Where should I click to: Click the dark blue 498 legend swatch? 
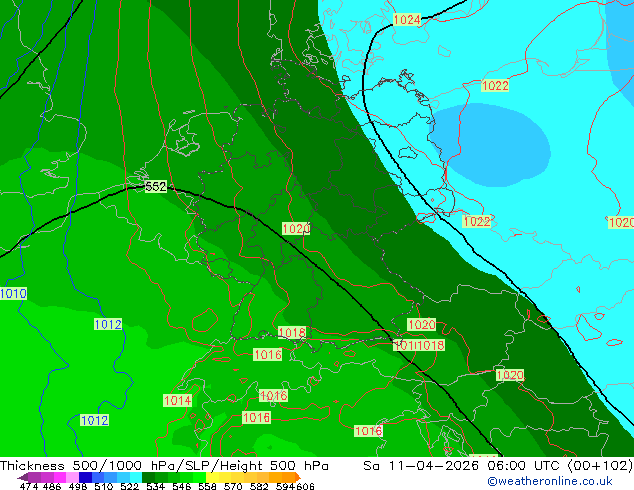coord(85,477)
